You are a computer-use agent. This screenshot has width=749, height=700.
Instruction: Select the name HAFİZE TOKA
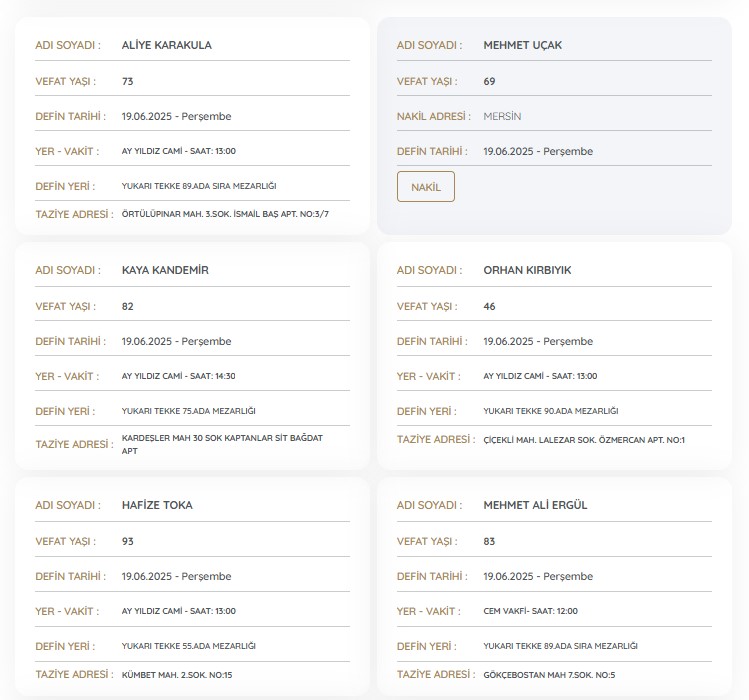pyautogui.click(x=157, y=506)
